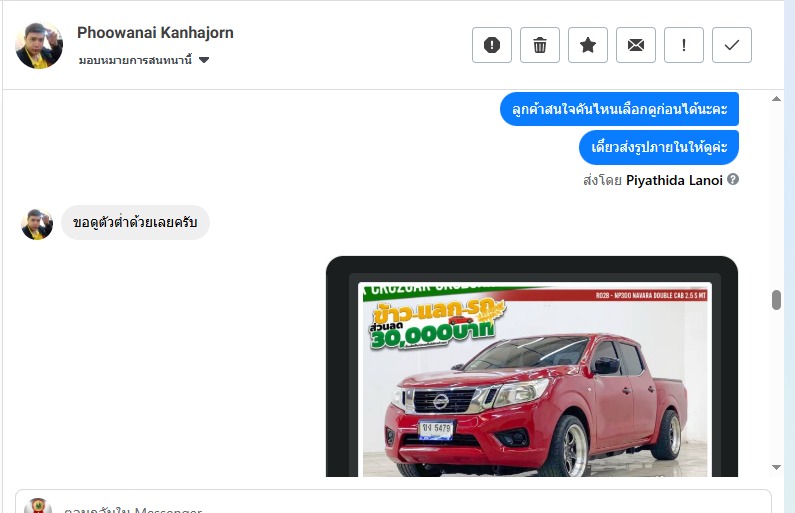The height and width of the screenshot is (513, 795).
Task: Click the scroll up arrow of chat
Action: tap(776, 99)
